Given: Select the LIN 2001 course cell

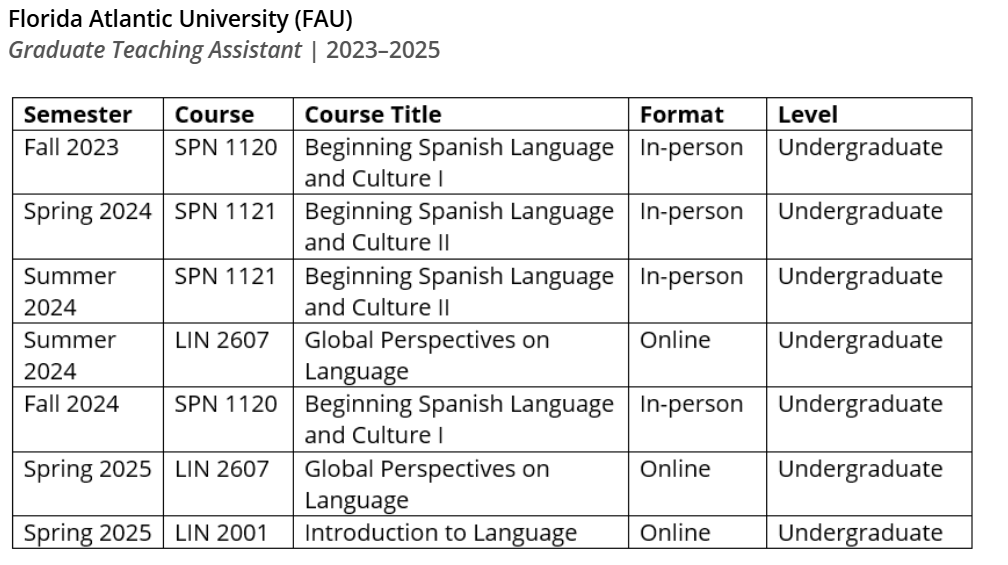Looking at the screenshot, I should click(228, 532).
